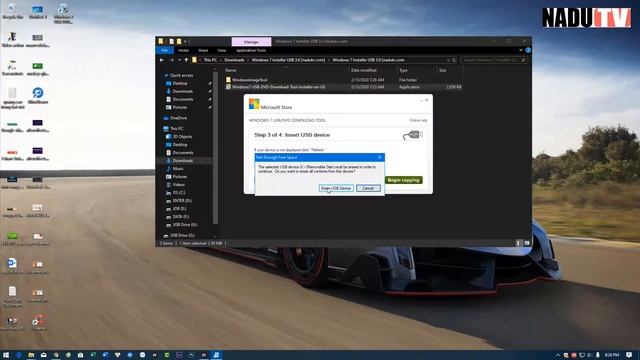Click Erase USB Device button
Viewport: 640px width, 360px height.
(x=336, y=188)
